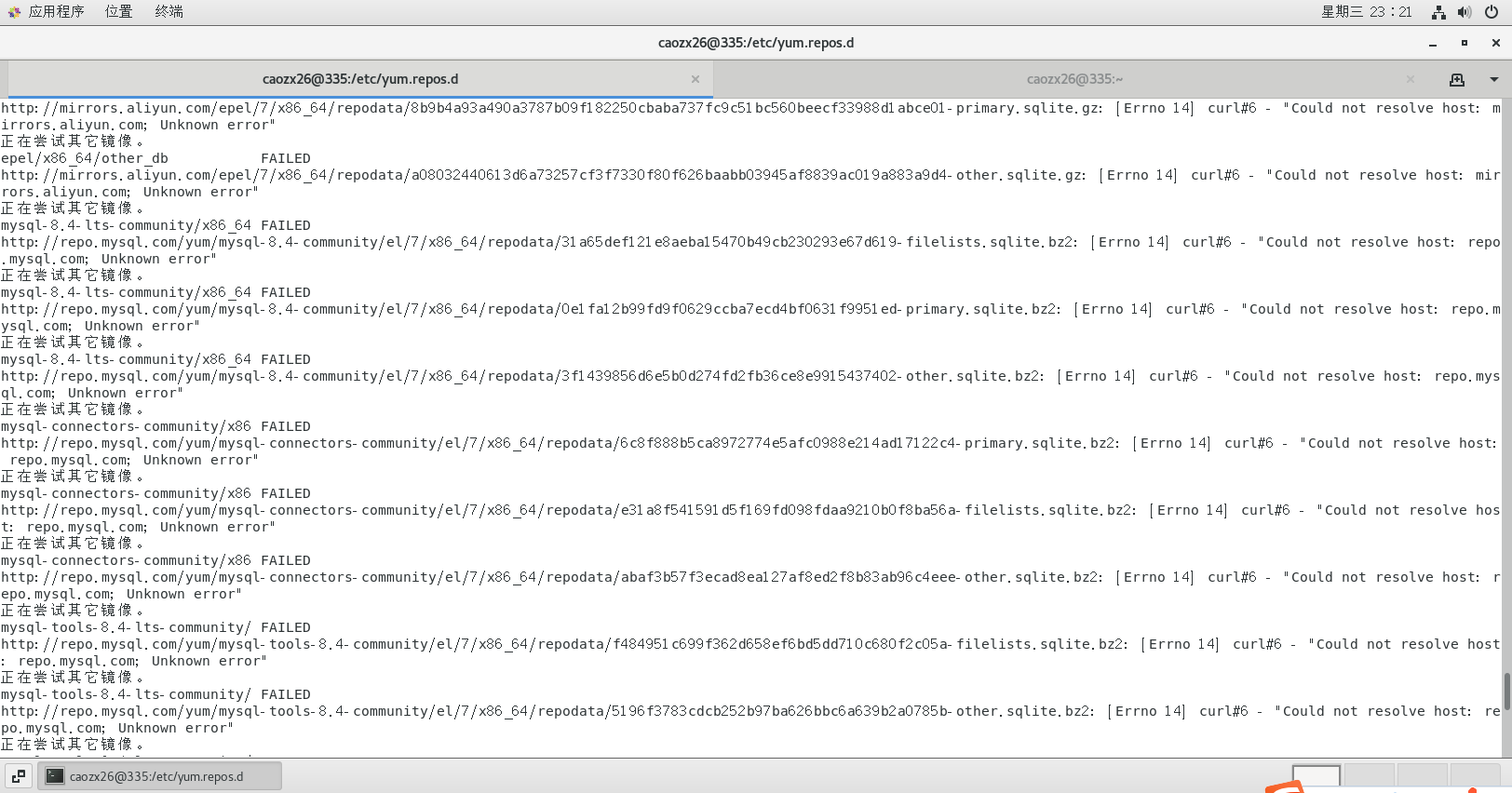The height and width of the screenshot is (793, 1512).
Task: Open the 终端 top-bar menu
Action: [x=169, y=12]
